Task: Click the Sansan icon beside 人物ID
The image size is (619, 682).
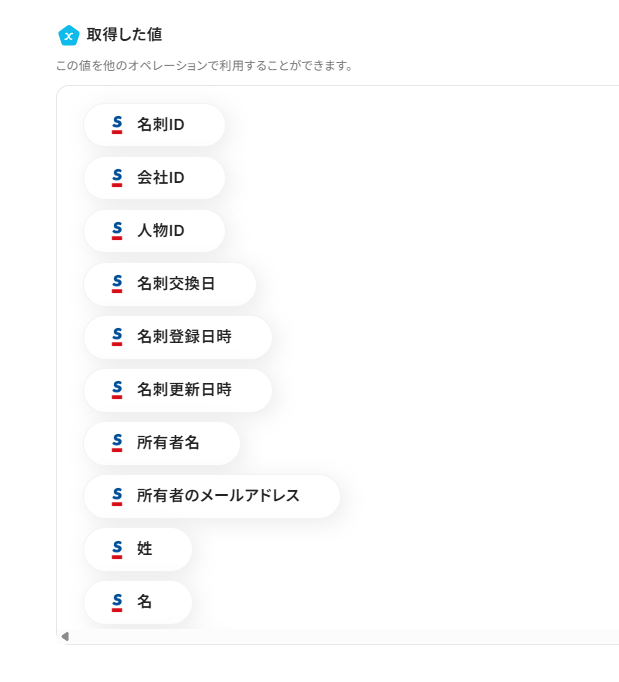Action: (116, 231)
